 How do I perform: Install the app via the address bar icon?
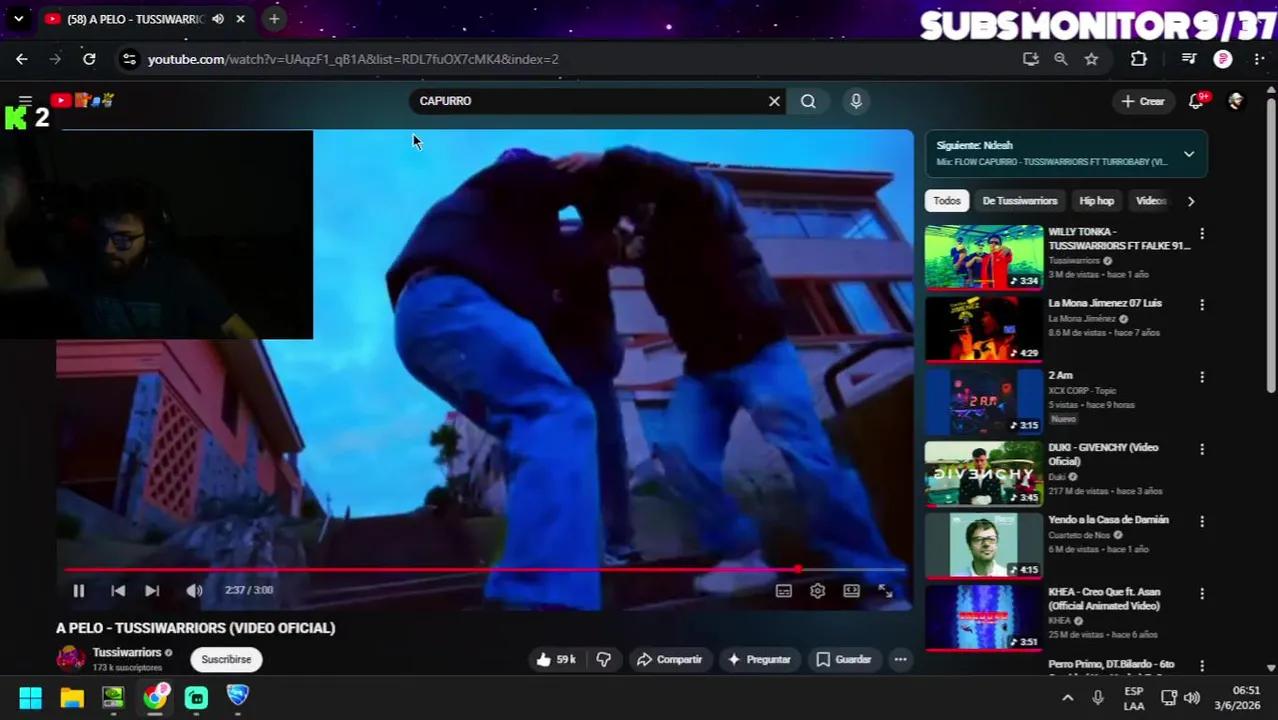tap(1031, 59)
